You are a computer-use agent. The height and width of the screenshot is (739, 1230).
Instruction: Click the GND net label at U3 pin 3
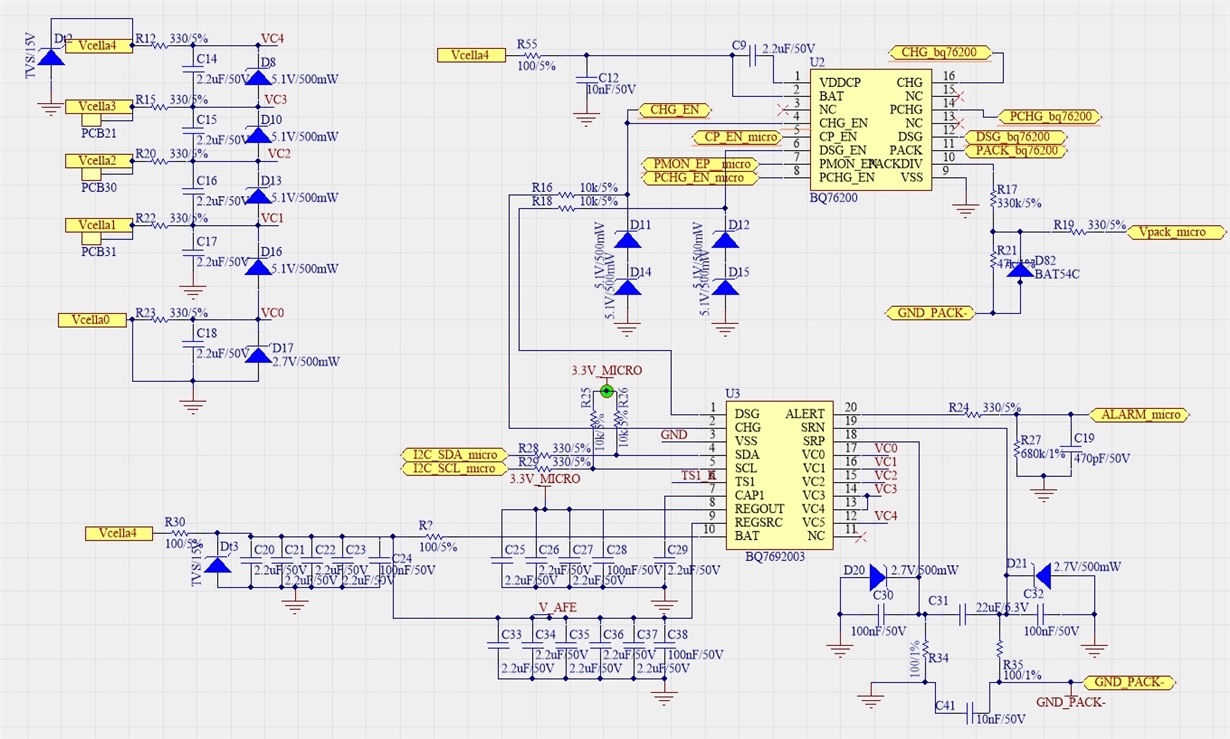[x=674, y=435]
